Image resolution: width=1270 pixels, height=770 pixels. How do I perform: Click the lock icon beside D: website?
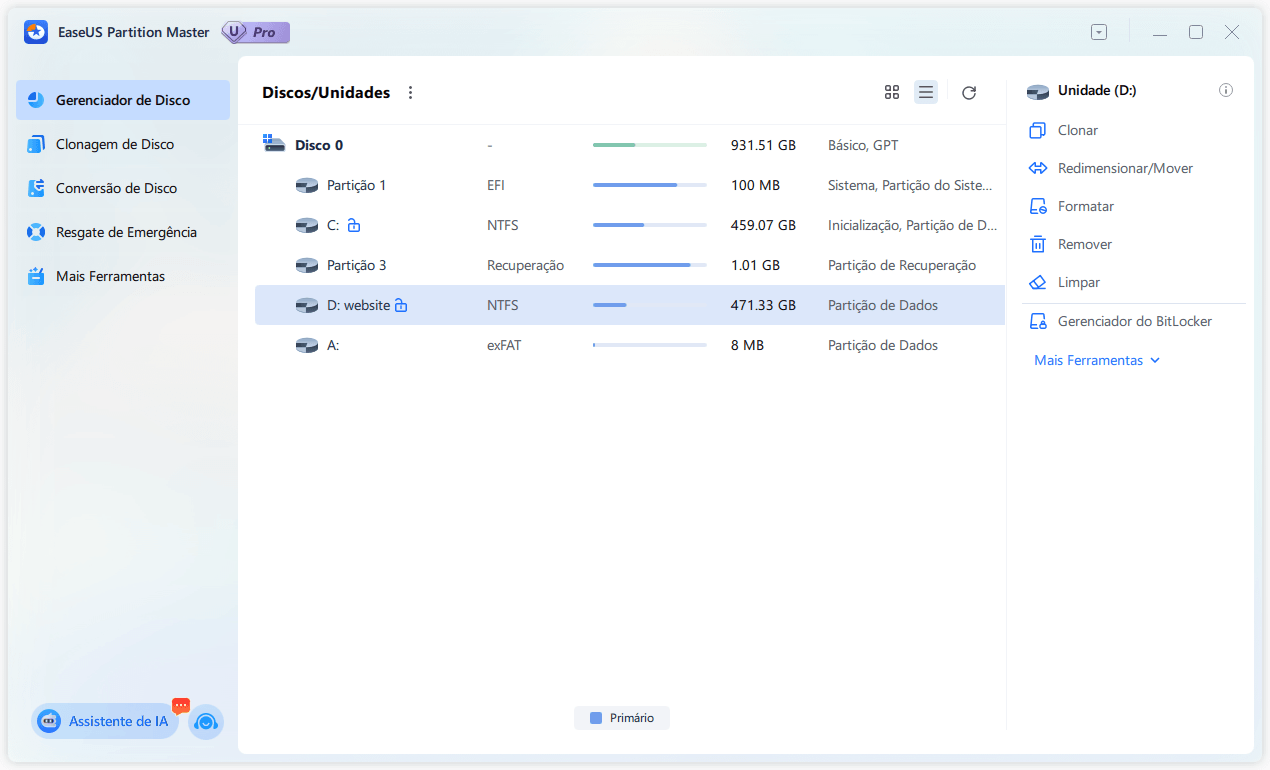pyautogui.click(x=401, y=305)
